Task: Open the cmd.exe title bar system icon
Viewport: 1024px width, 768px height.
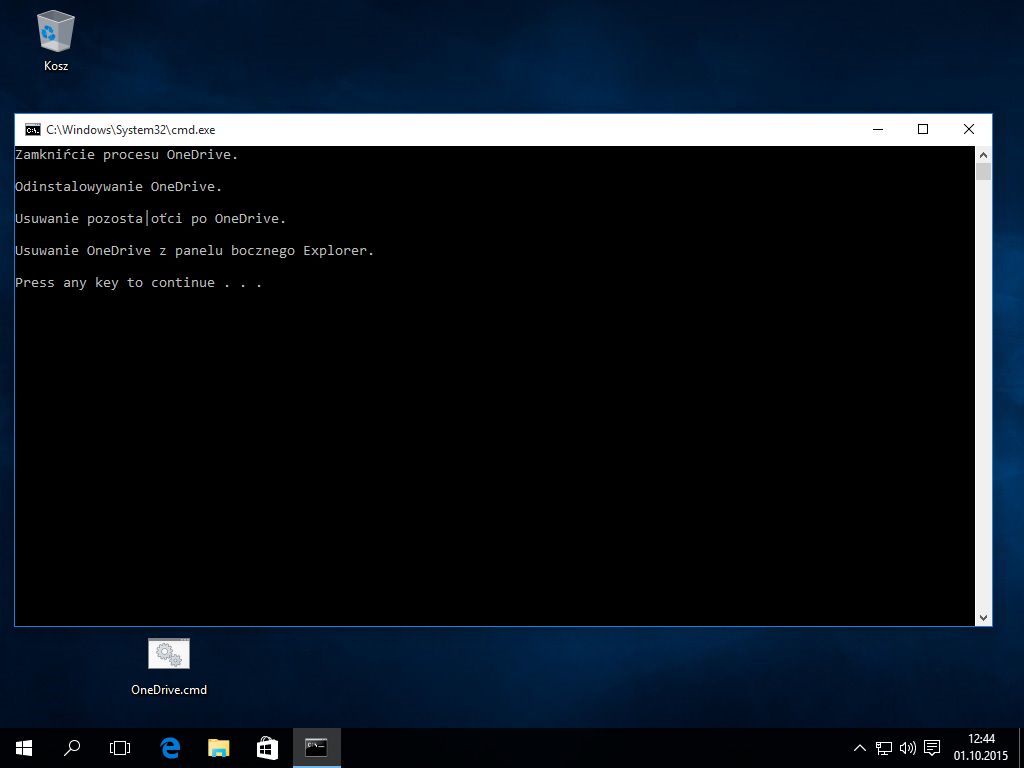Action: (33, 130)
